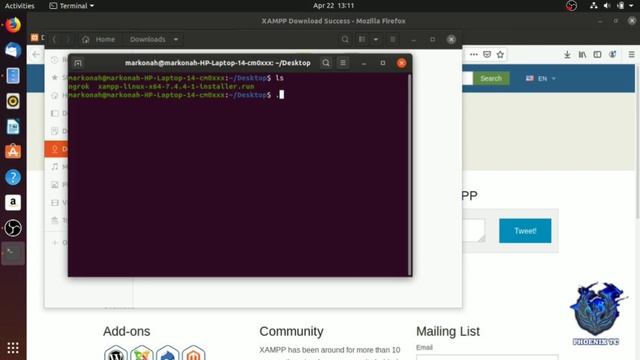This screenshot has height=360, width=640.
Task: Go to Home in Files path bar
Action: click(99, 40)
